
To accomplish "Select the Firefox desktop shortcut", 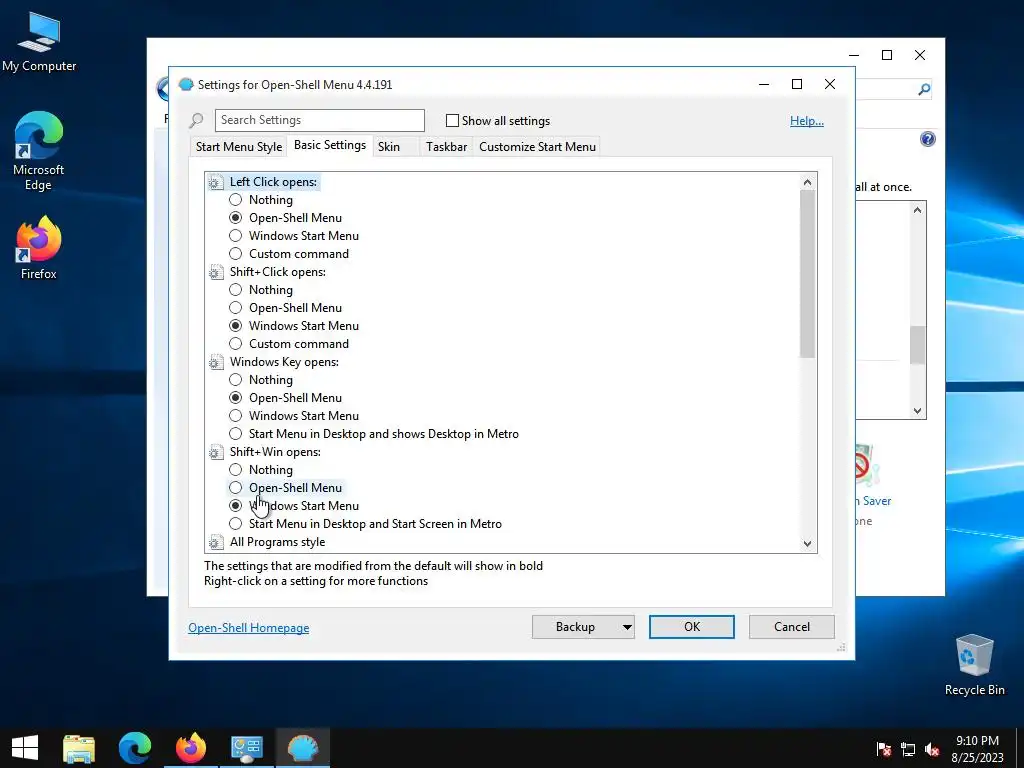I will [x=39, y=248].
